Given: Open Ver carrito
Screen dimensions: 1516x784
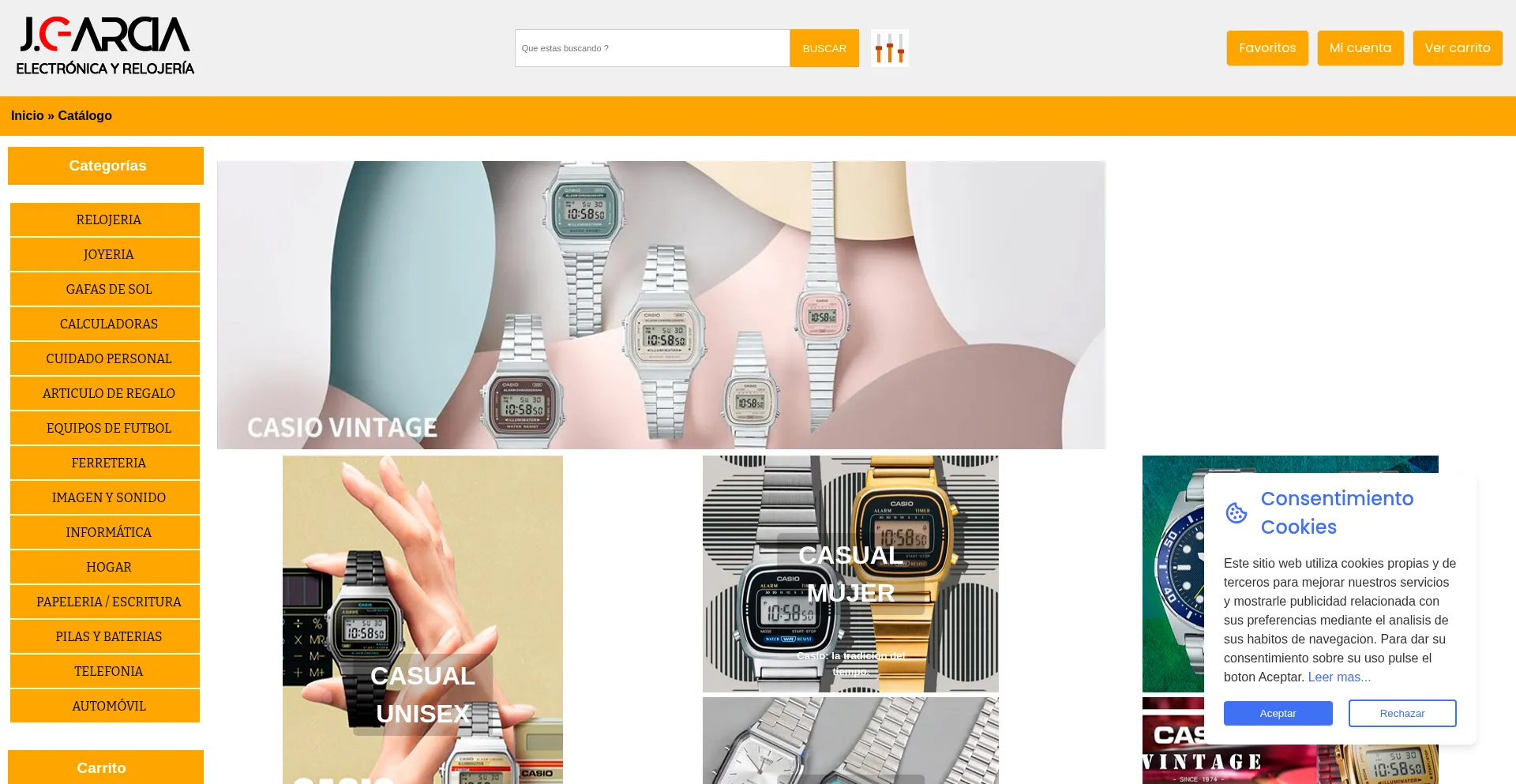Looking at the screenshot, I should (x=1458, y=48).
